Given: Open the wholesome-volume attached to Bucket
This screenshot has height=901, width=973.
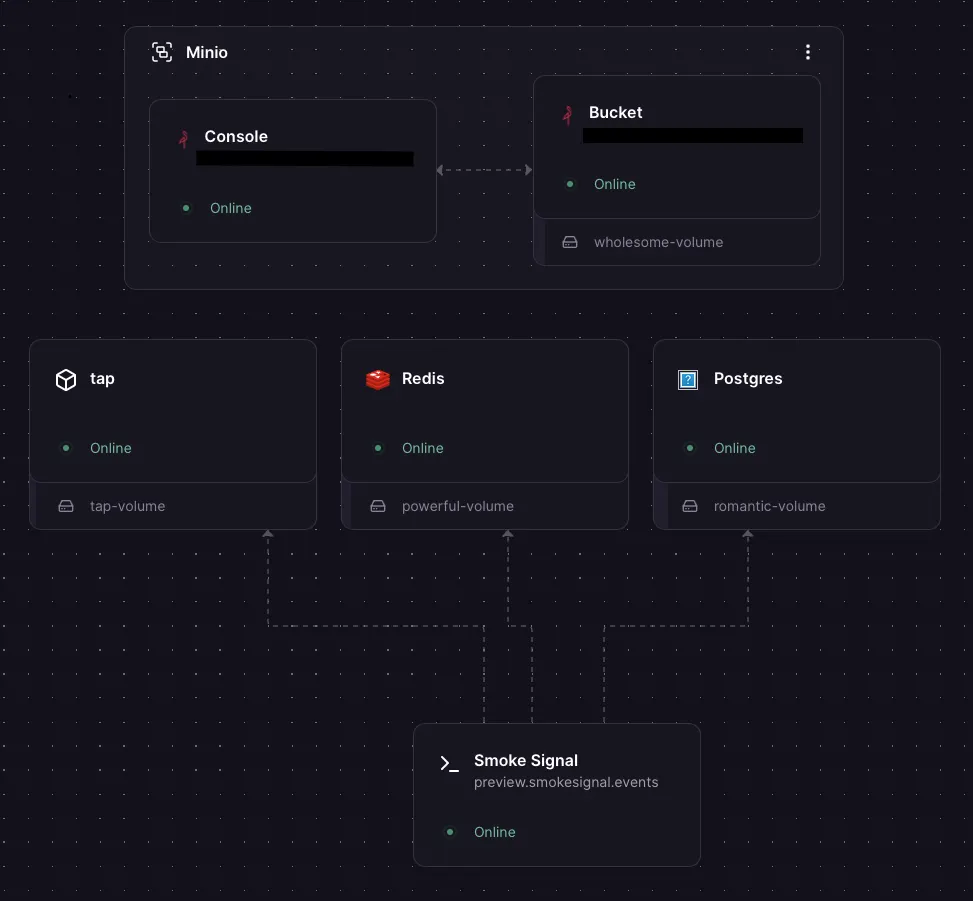Looking at the screenshot, I should click(x=658, y=242).
